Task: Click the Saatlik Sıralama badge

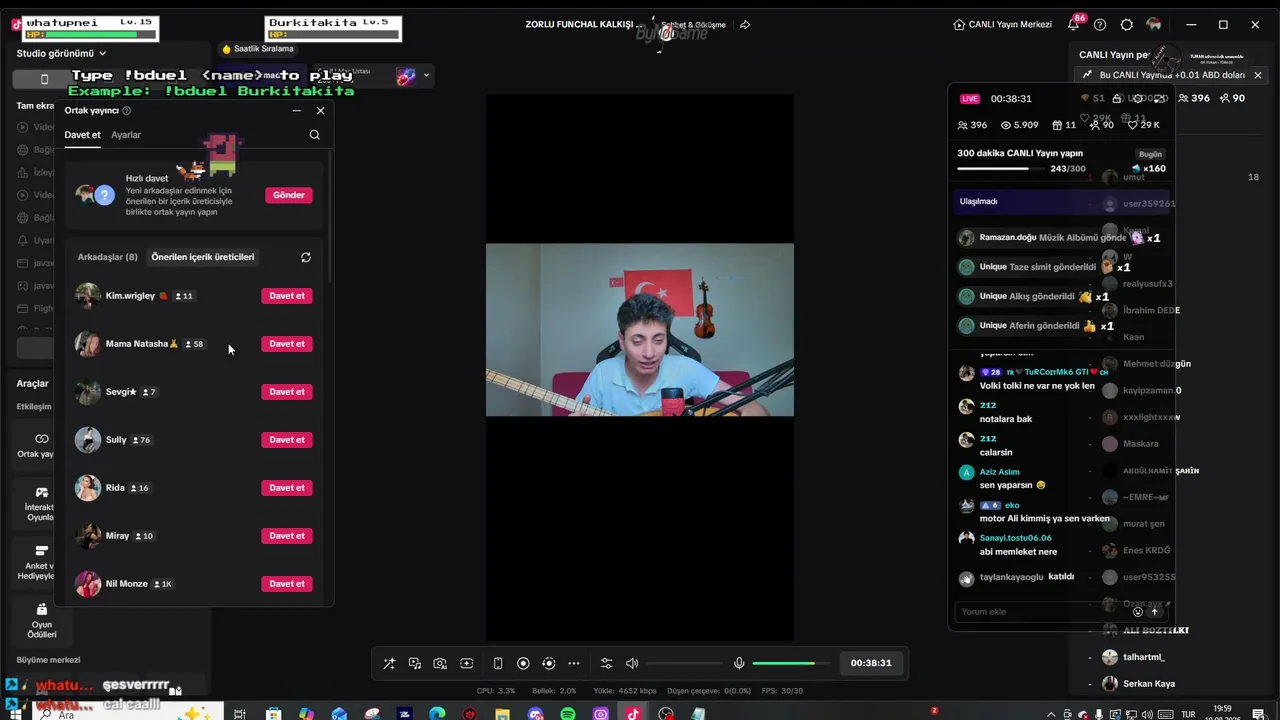Action: pyautogui.click(x=258, y=49)
